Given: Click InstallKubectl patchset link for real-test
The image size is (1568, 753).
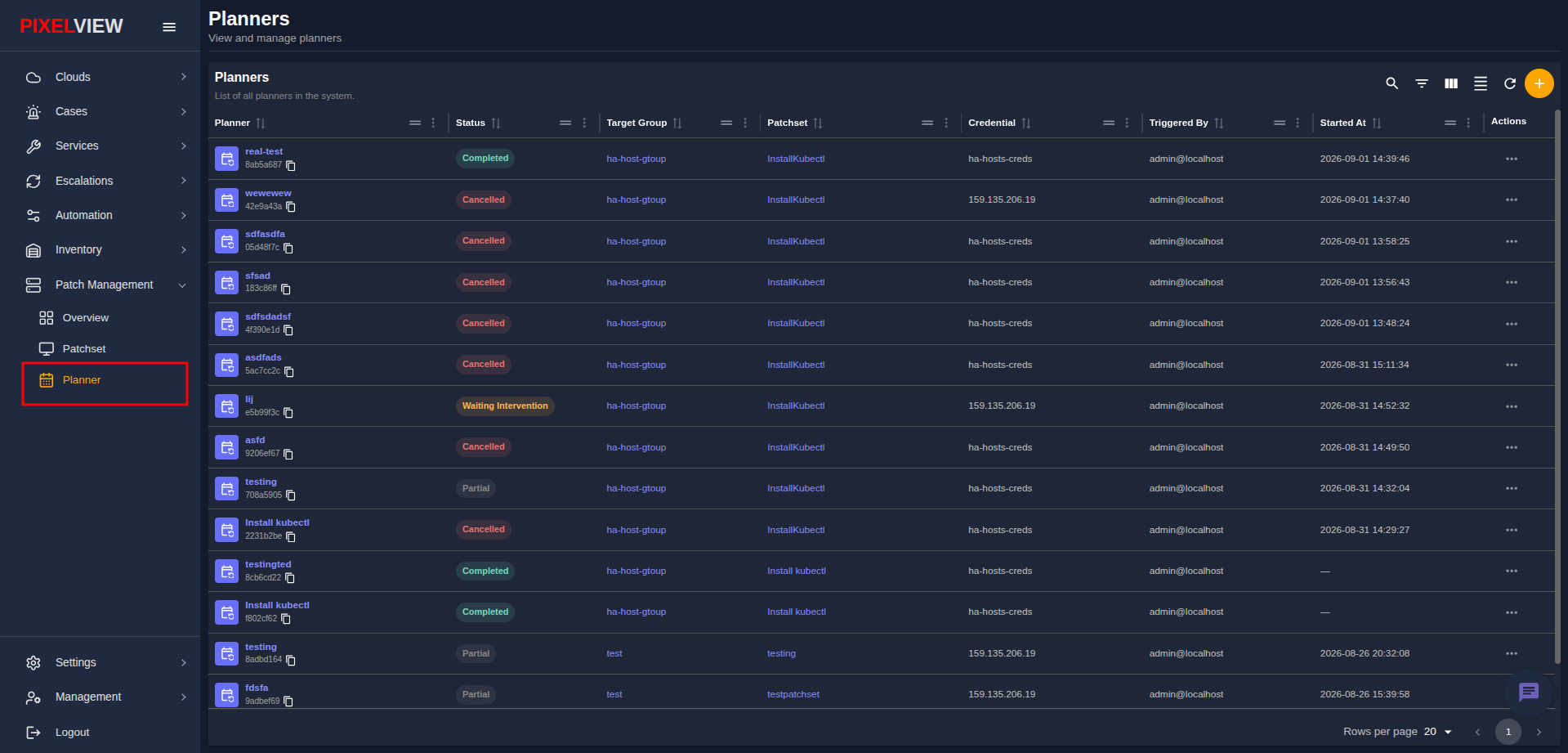Looking at the screenshot, I should (796, 159).
